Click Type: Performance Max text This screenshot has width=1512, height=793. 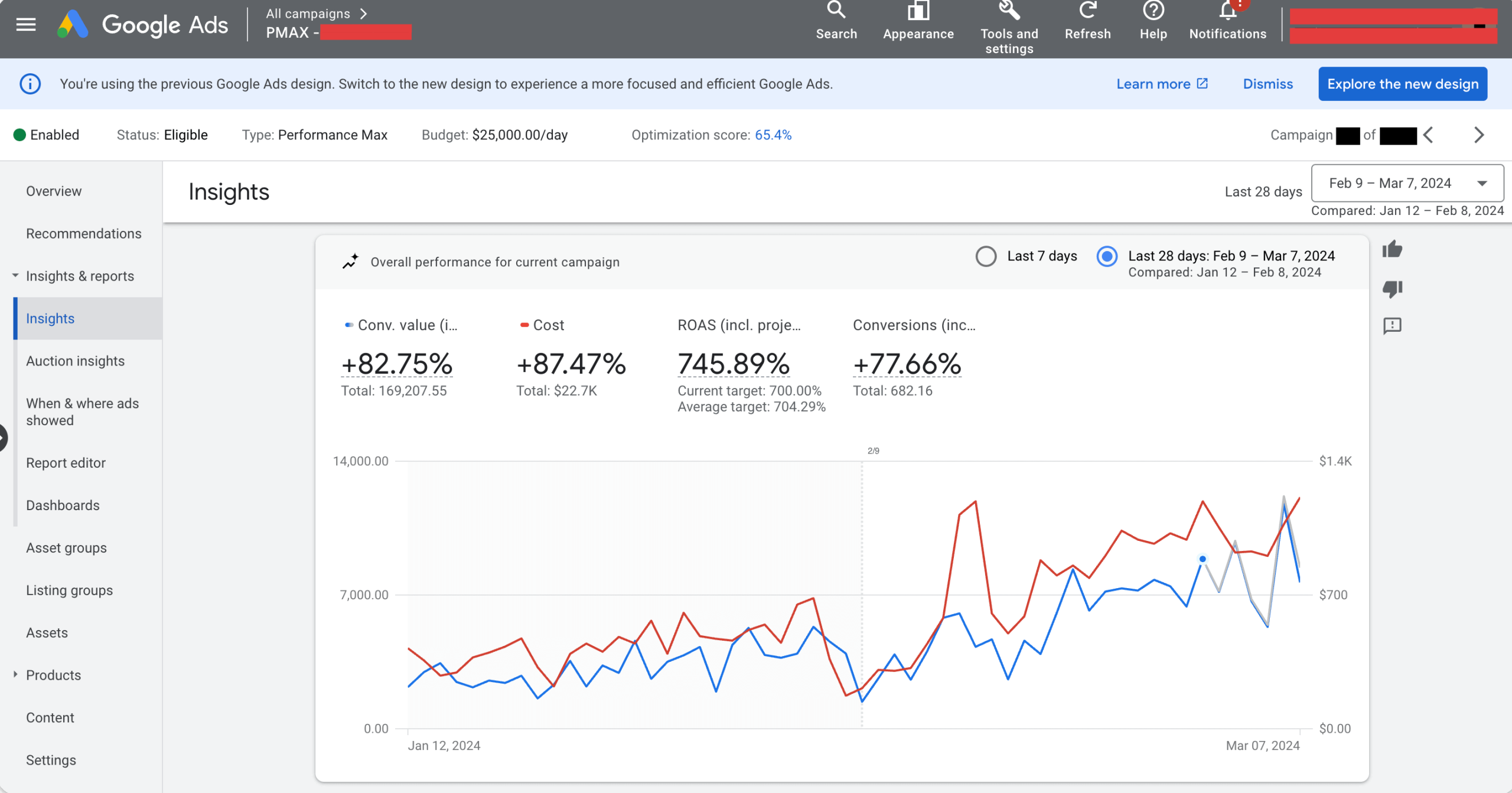[x=315, y=135]
